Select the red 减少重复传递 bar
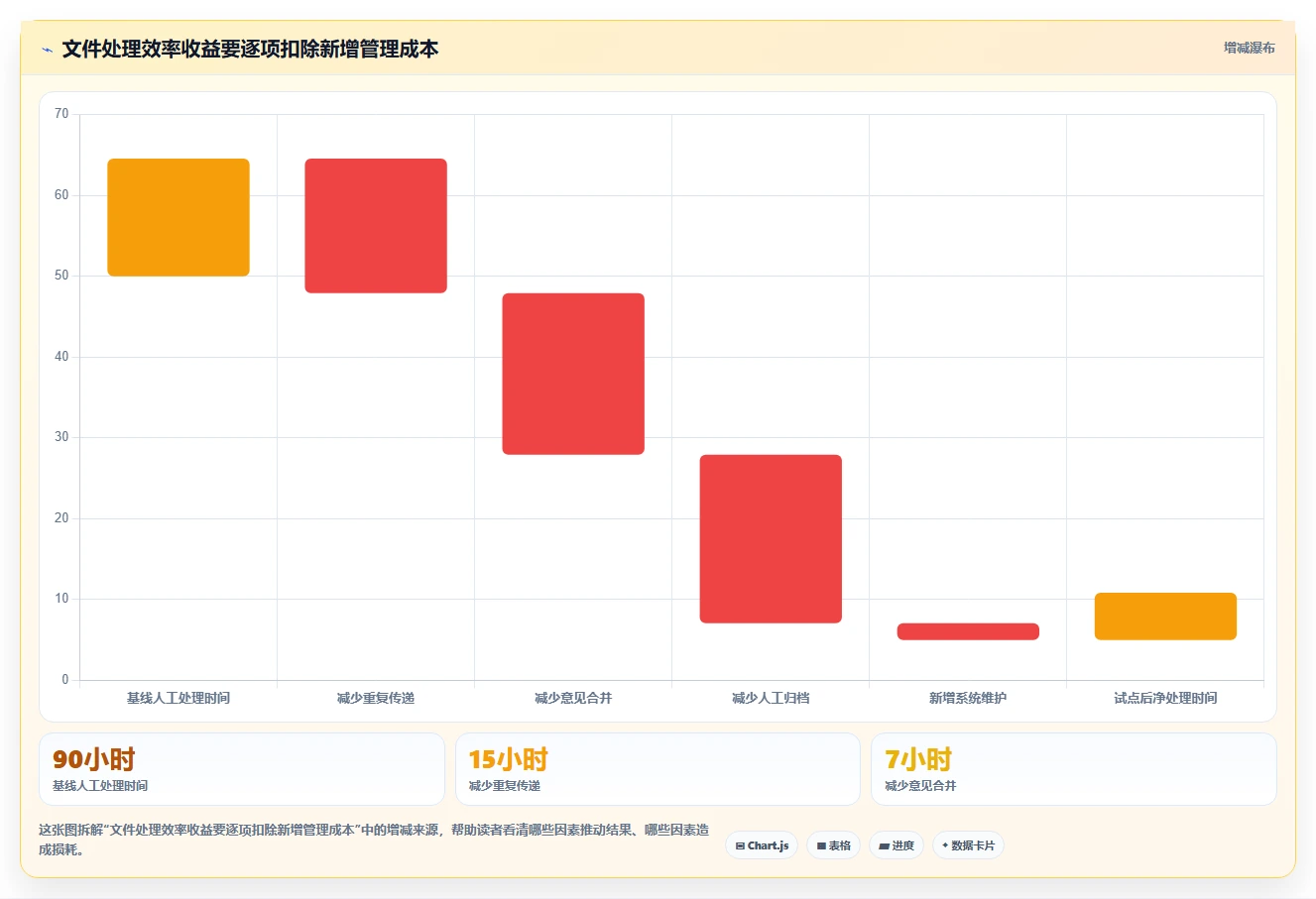Viewport: 1316px width, 899px height. pyautogui.click(x=376, y=226)
